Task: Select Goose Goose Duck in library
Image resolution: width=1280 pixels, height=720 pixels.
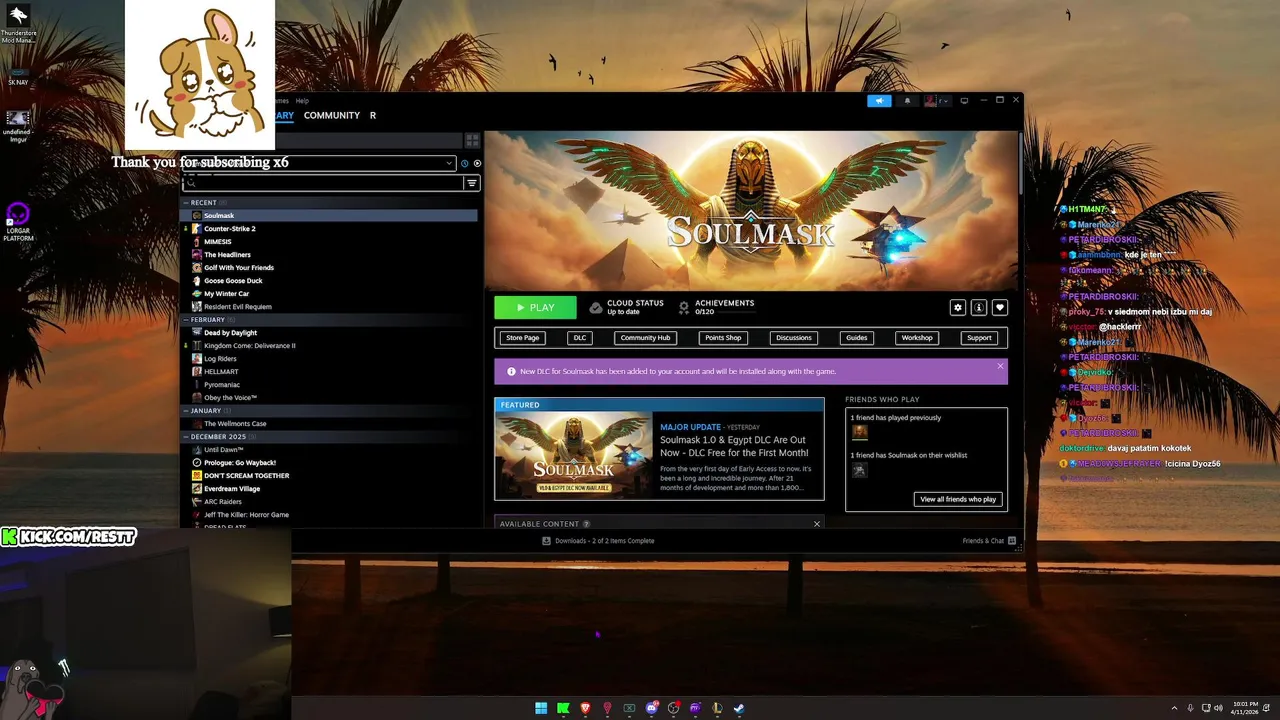Action: pos(233,281)
